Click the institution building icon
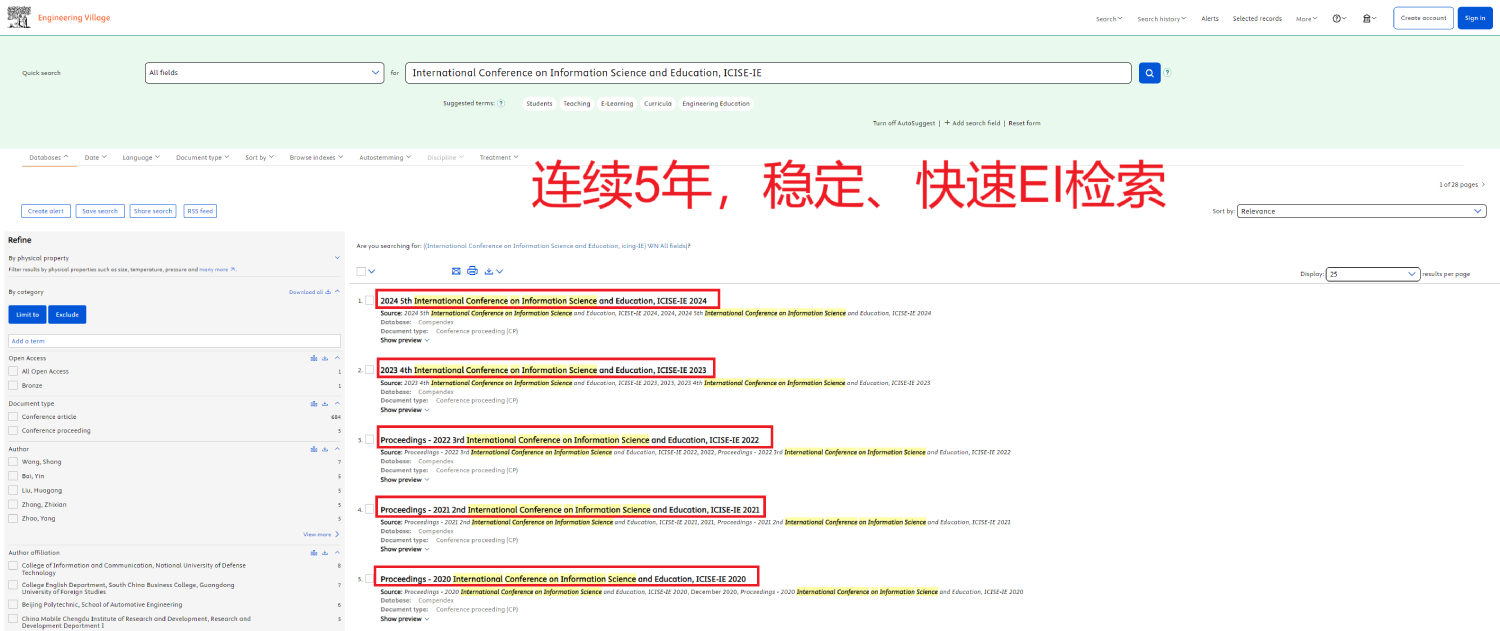The width and height of the screenshot is (1500, 631). [1370, 18]
